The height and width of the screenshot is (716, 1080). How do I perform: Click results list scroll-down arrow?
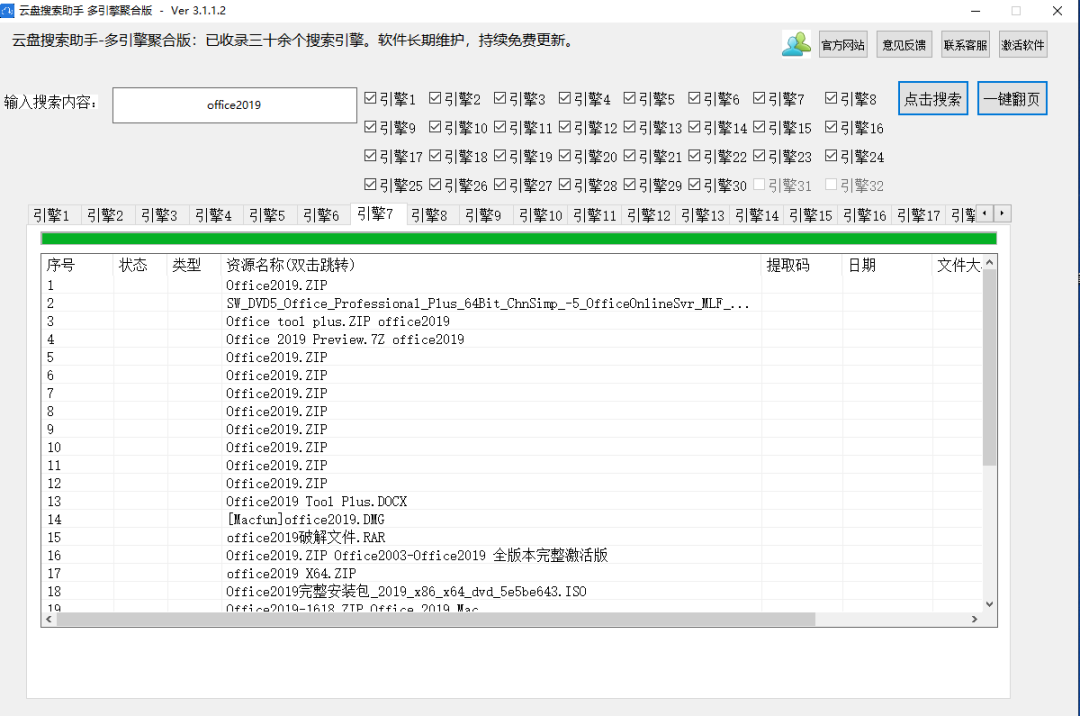[989, 604]
